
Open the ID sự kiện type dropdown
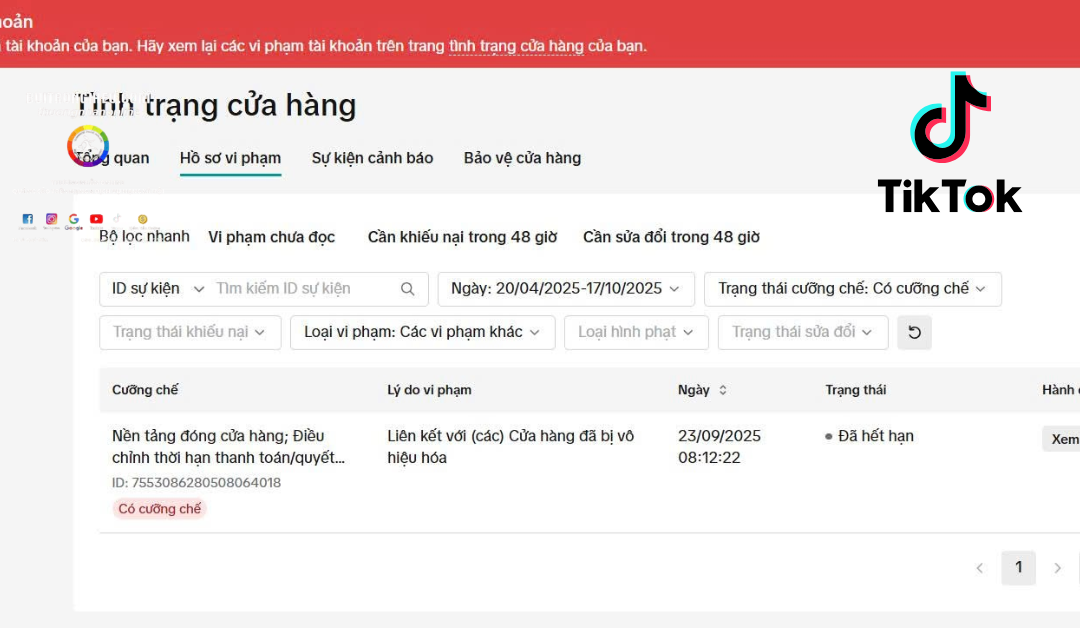point(158,289)
